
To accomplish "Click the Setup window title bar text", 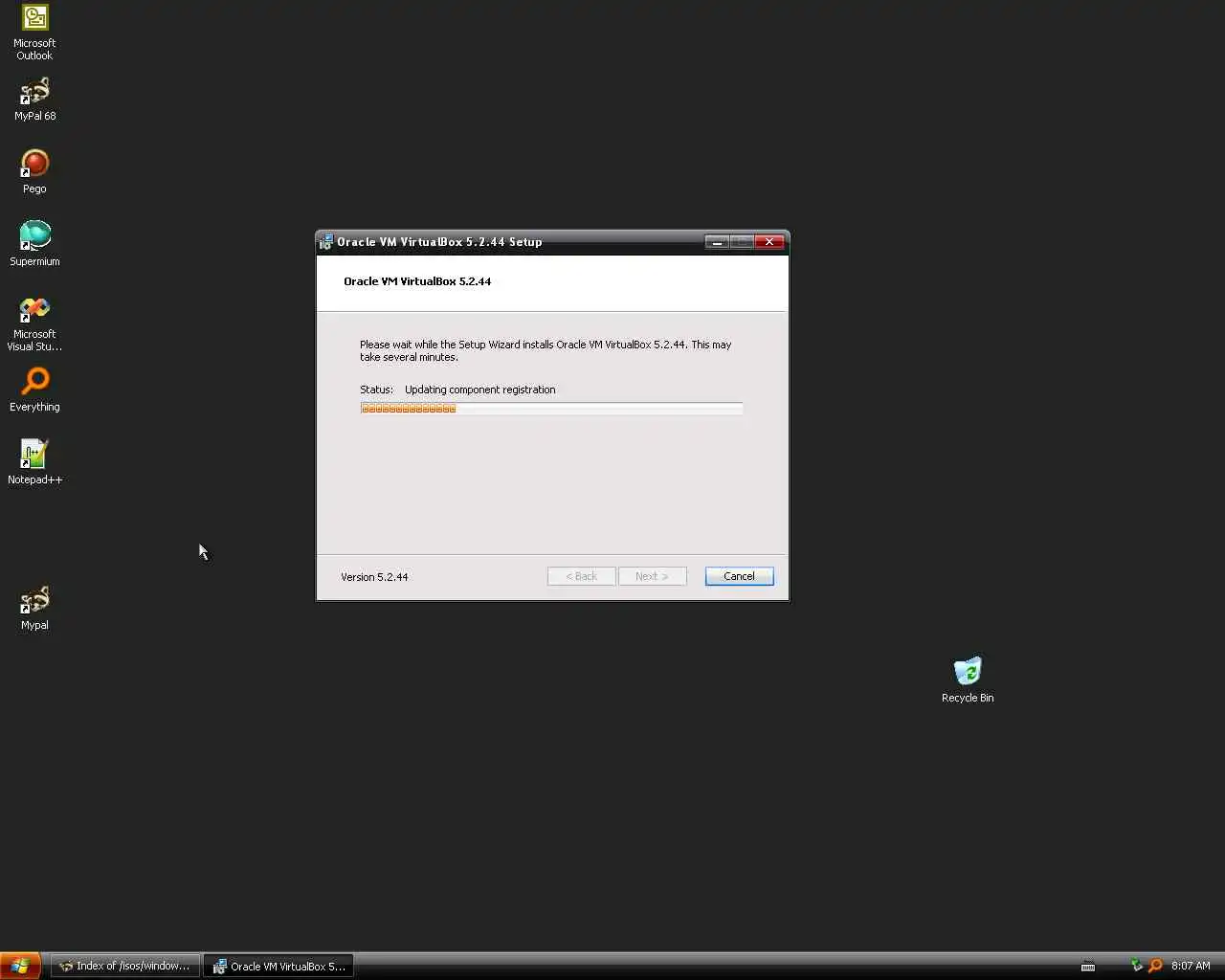I will point(439,242).
